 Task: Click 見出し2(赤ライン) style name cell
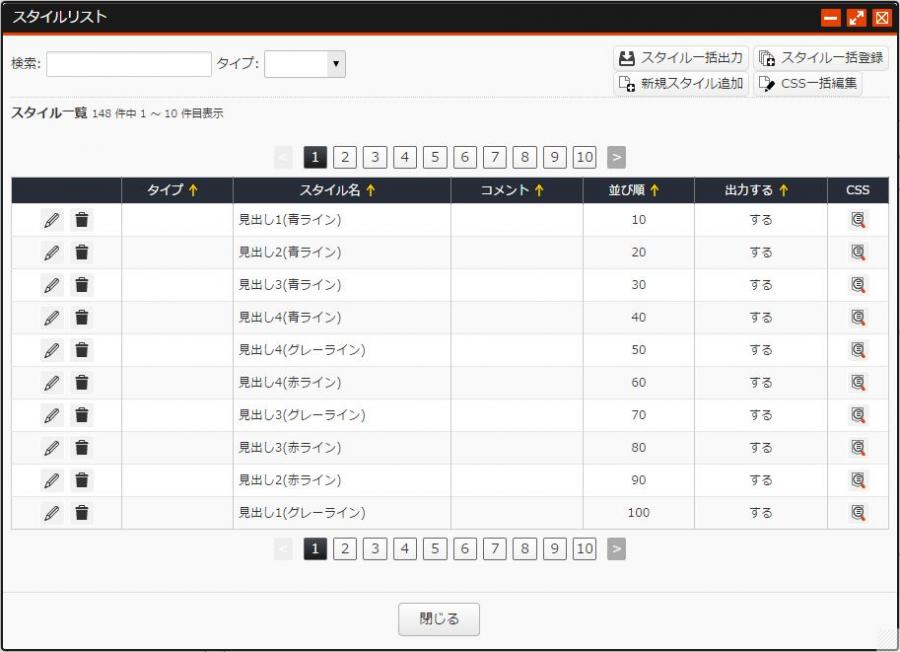click(x=342, y=480)
